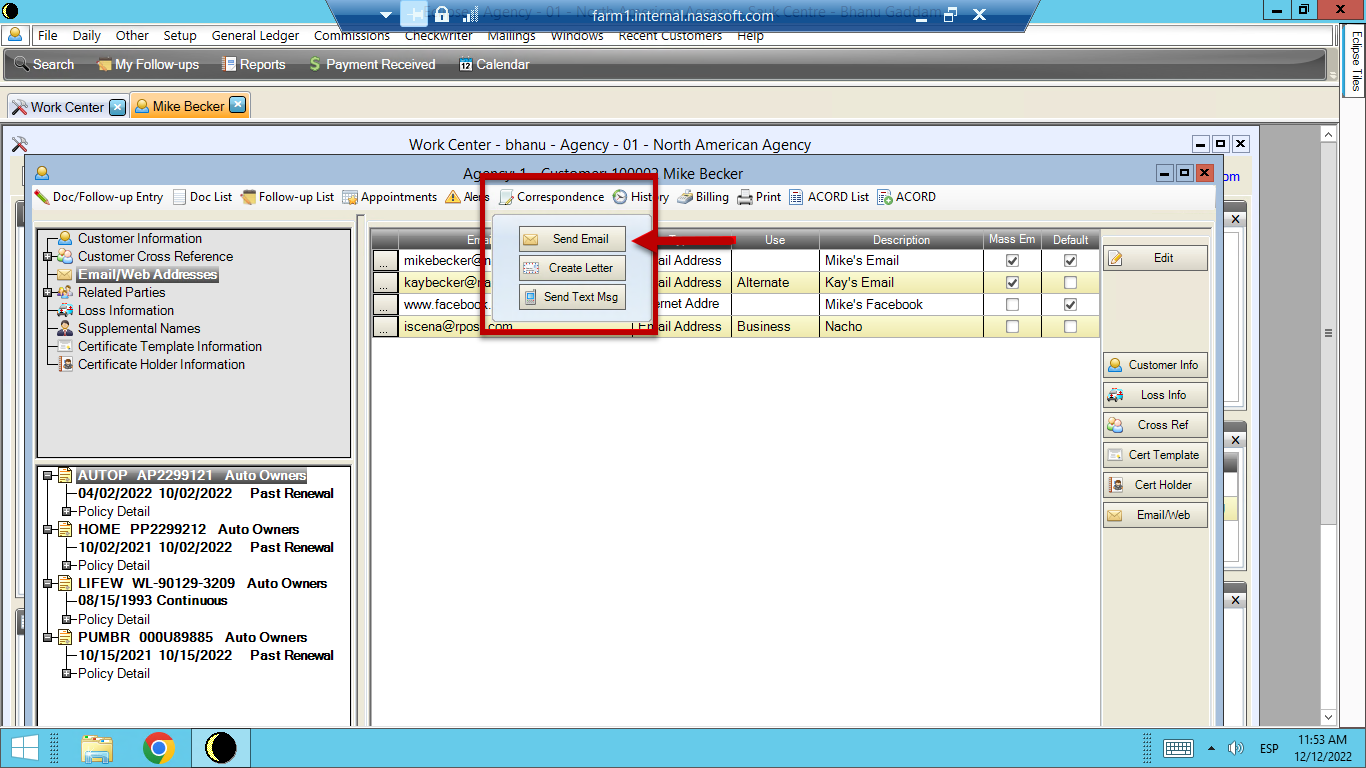The width and height of the screenshot is (1366, 768).
Task: Click the Cert Holder side button
Action: (1155, 485)
